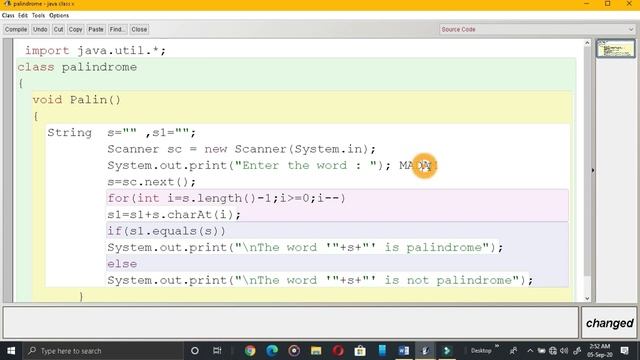Click the 'changed' status label
This screenshot has height=360, width=640.
609,323
